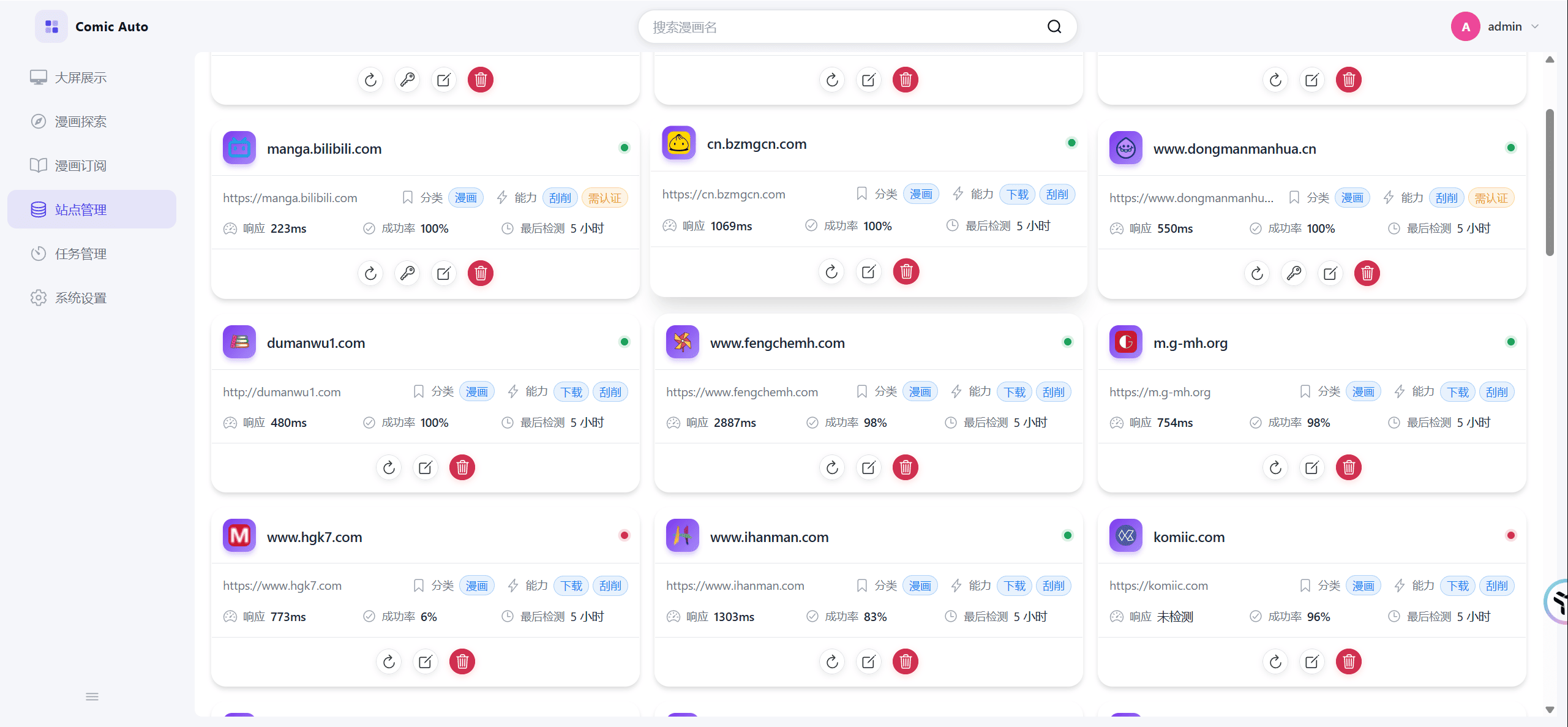Edit the www.hgk7.com site
Screen dimensions: 1568x727
point(426,661)
